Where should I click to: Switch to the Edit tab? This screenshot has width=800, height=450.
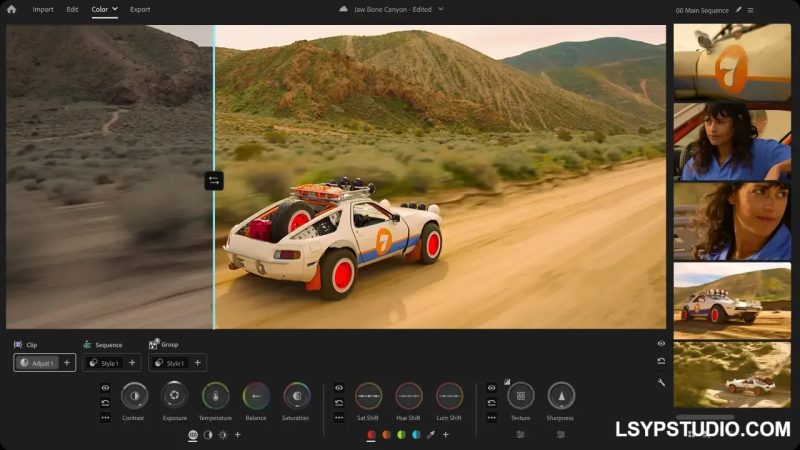tap(72, 9)
